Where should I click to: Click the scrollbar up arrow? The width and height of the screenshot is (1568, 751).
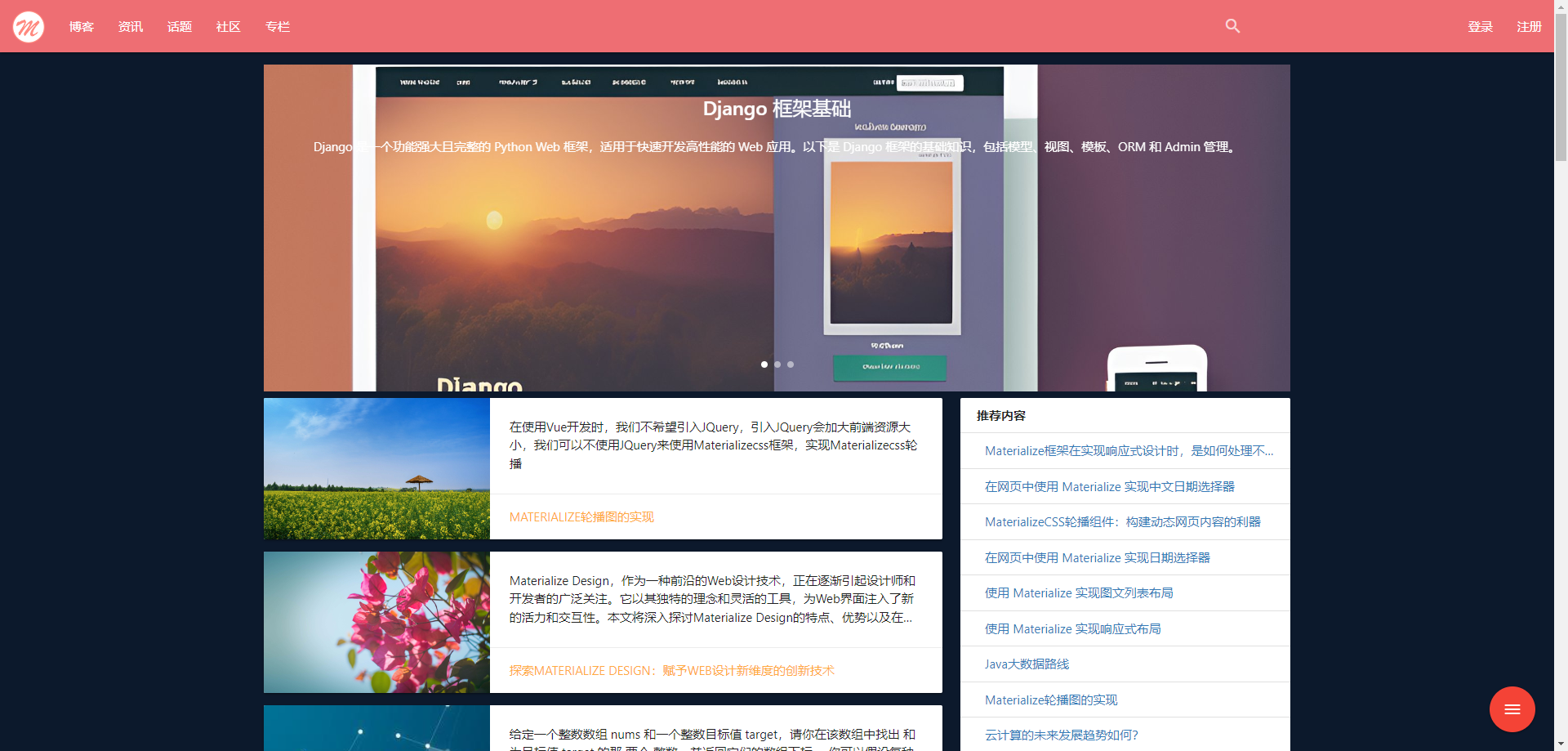point(1561,7)
